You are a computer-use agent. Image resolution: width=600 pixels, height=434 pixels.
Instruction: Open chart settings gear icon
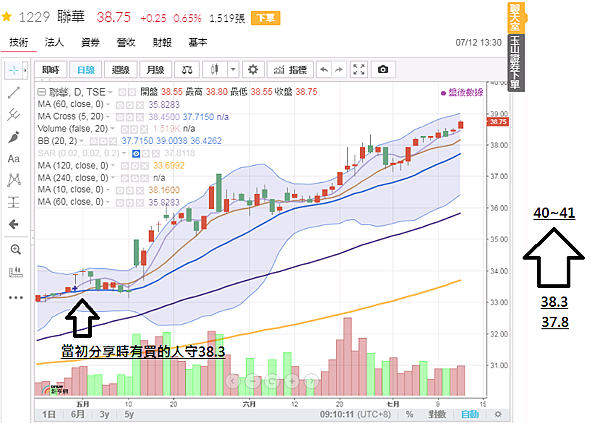tap(252, 70)
